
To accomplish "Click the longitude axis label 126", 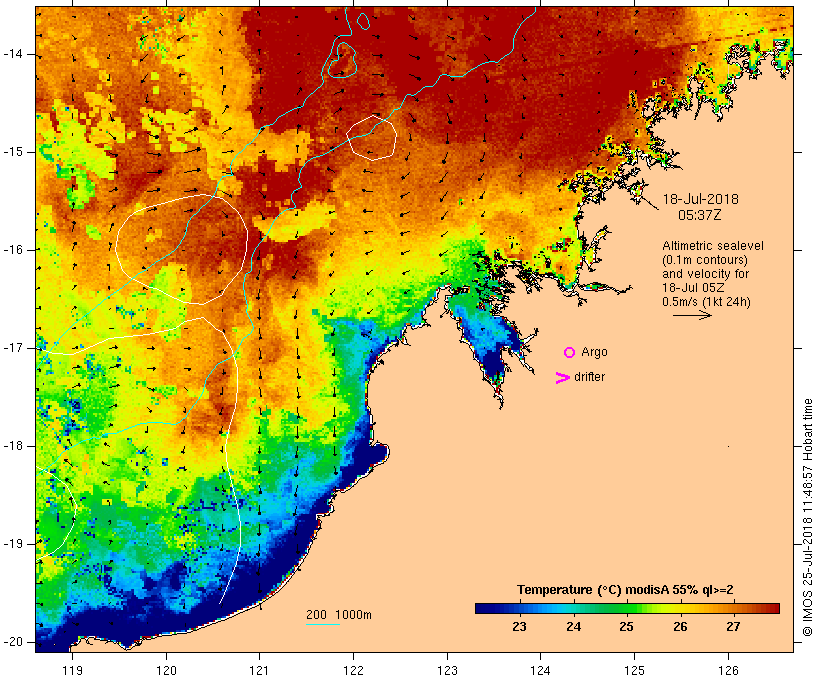I will 728,670.
